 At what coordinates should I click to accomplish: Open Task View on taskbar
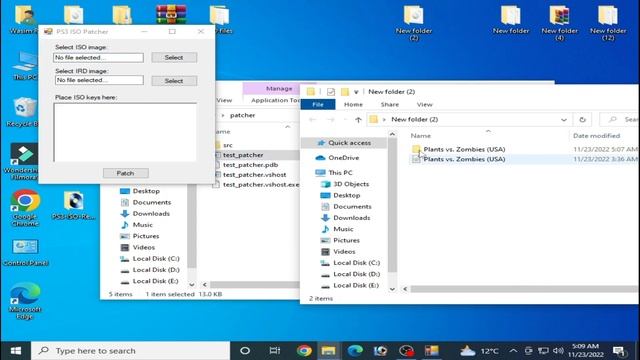click(275, 351)
